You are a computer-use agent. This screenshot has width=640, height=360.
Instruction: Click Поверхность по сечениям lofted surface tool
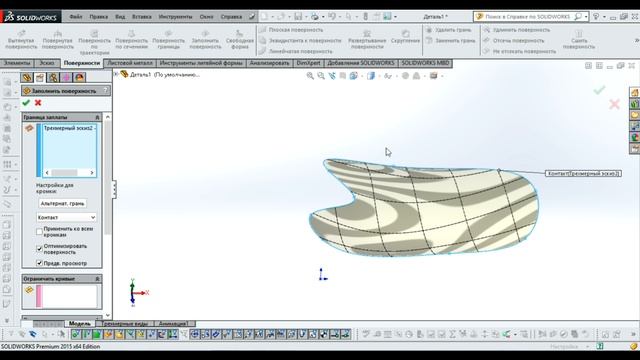point(131,40)
